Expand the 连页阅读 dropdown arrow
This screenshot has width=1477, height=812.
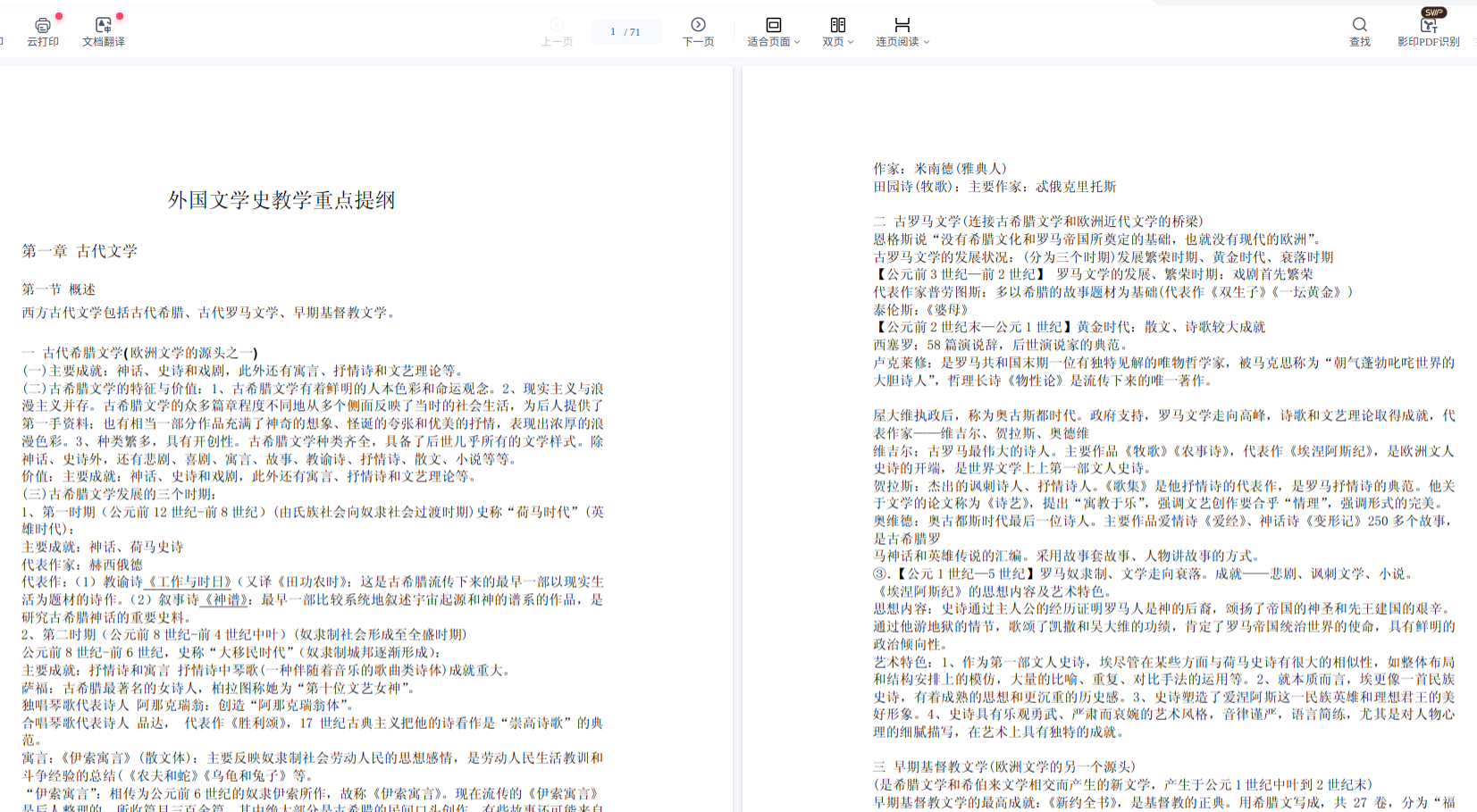(927, 42)
